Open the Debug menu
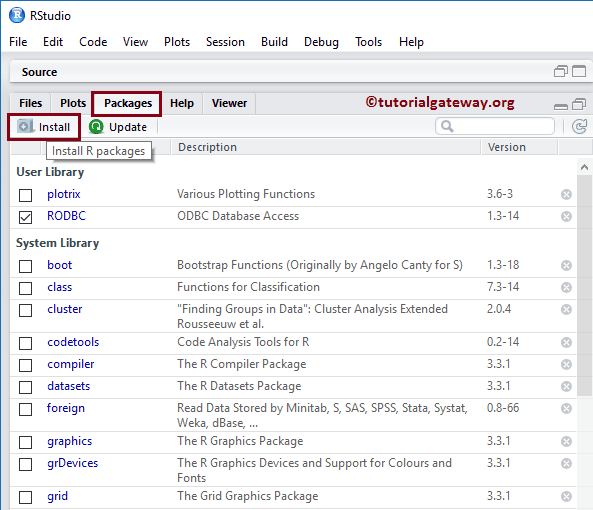Viewport: 593px width, 510px height. pyautogui.click(x=321, y=42)
